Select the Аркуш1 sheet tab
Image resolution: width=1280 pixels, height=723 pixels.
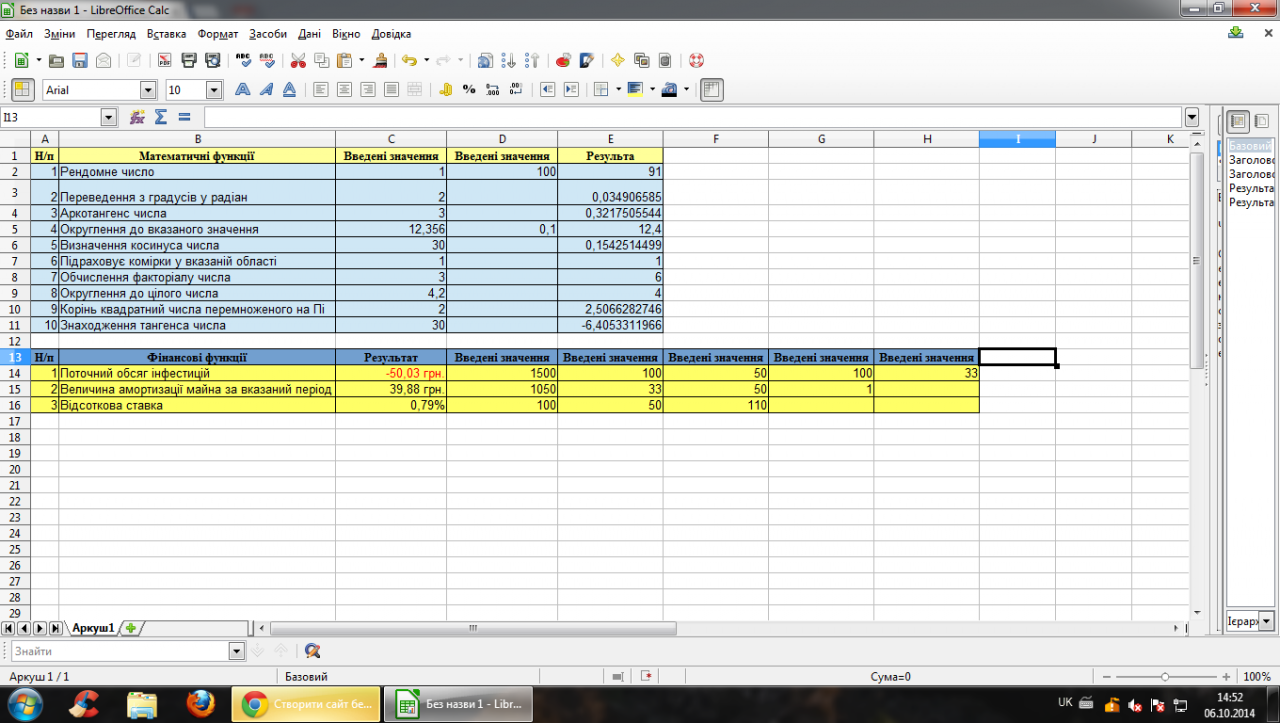(91, 628)
